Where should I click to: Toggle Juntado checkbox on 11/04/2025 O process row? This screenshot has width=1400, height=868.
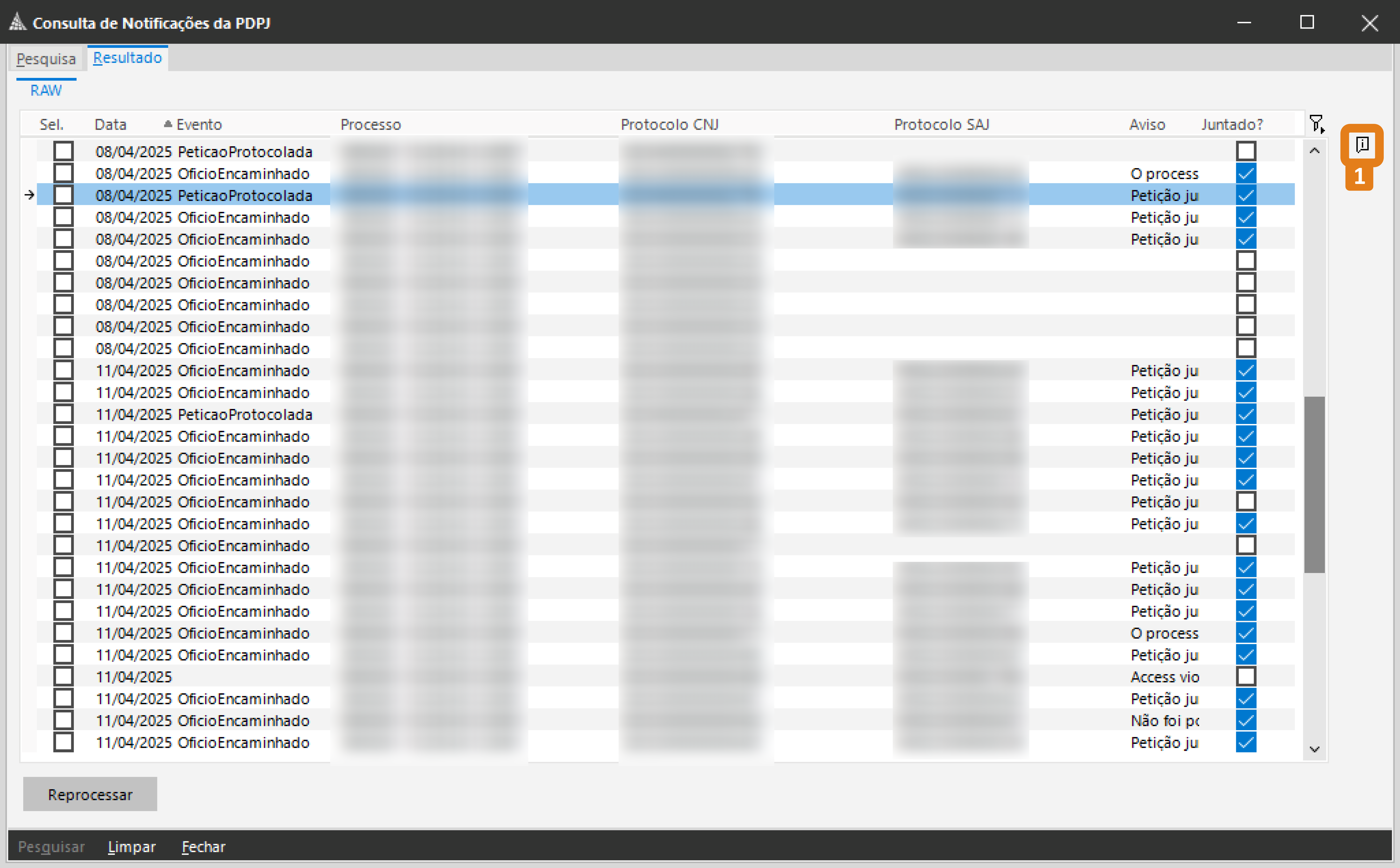tap(1246, 633)
